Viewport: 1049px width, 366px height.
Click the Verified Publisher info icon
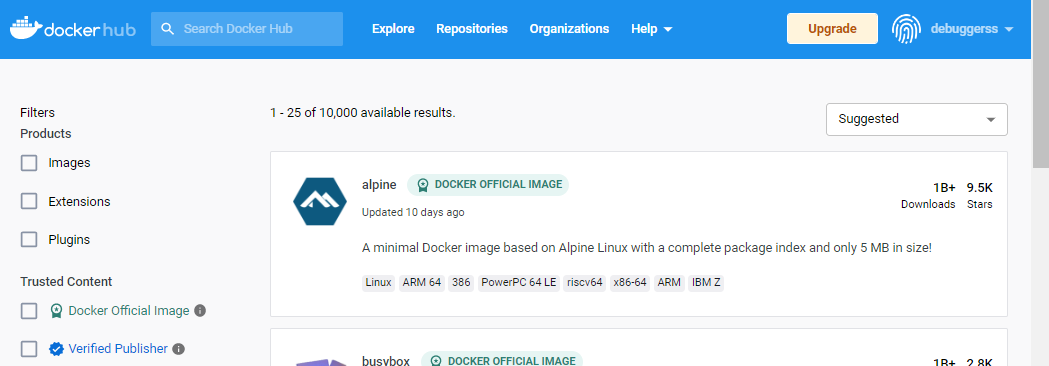pos(178,349)
